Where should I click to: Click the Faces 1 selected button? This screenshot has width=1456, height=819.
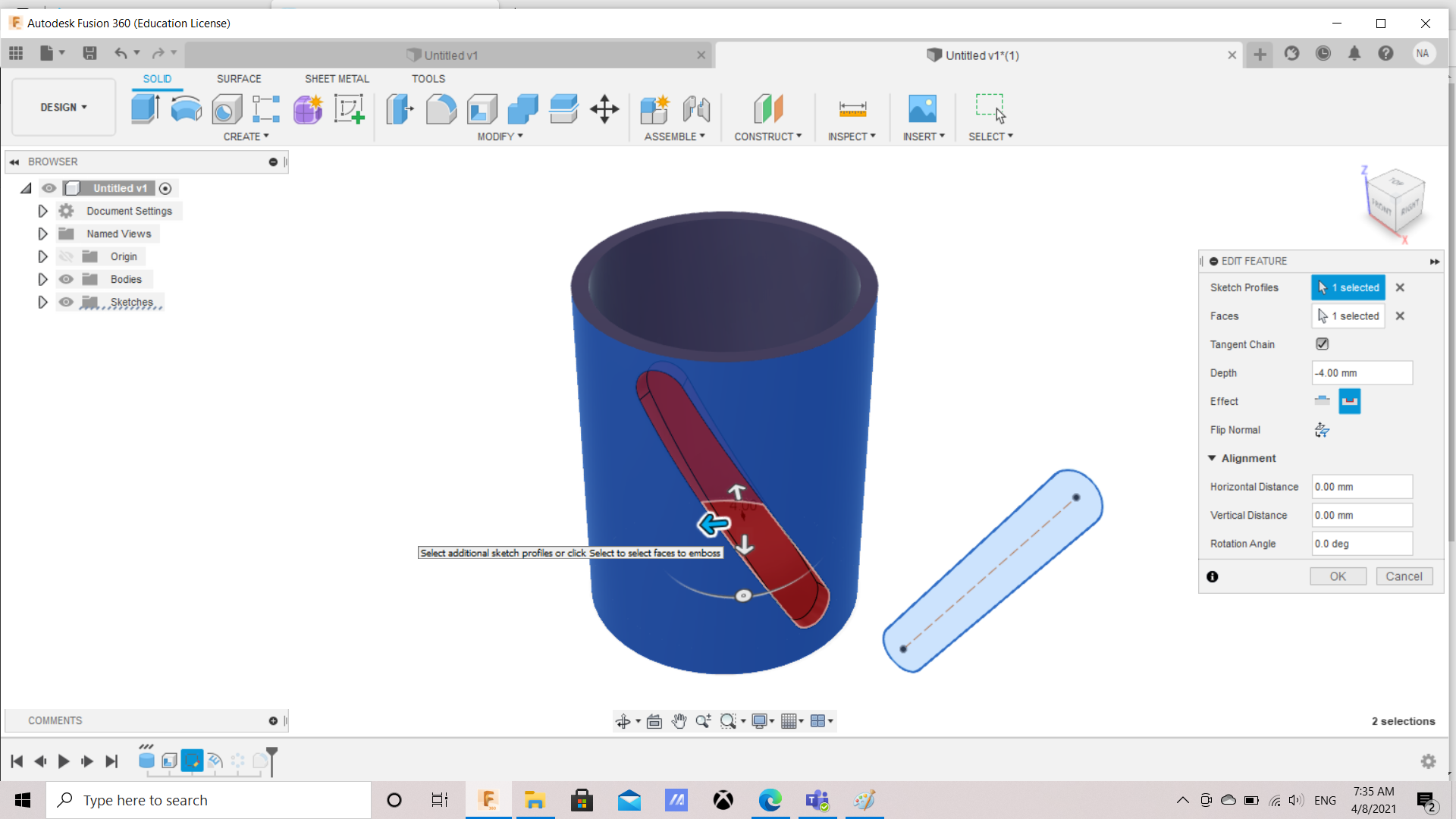[1348, 316]
